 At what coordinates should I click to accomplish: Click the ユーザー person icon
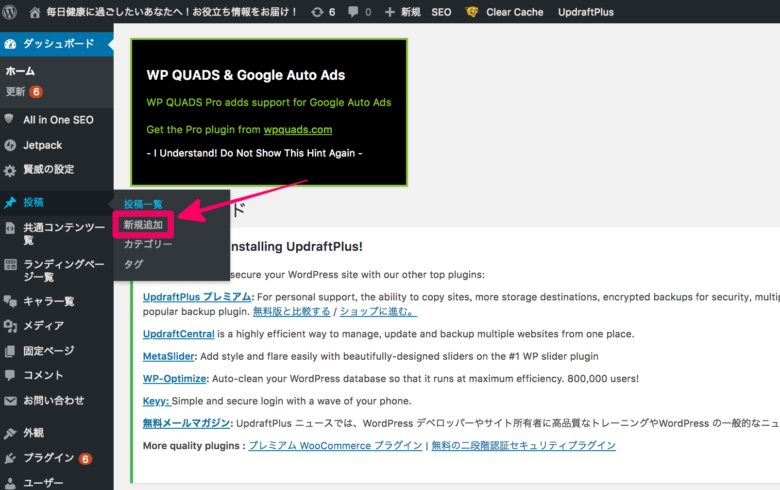coord(10,483)
